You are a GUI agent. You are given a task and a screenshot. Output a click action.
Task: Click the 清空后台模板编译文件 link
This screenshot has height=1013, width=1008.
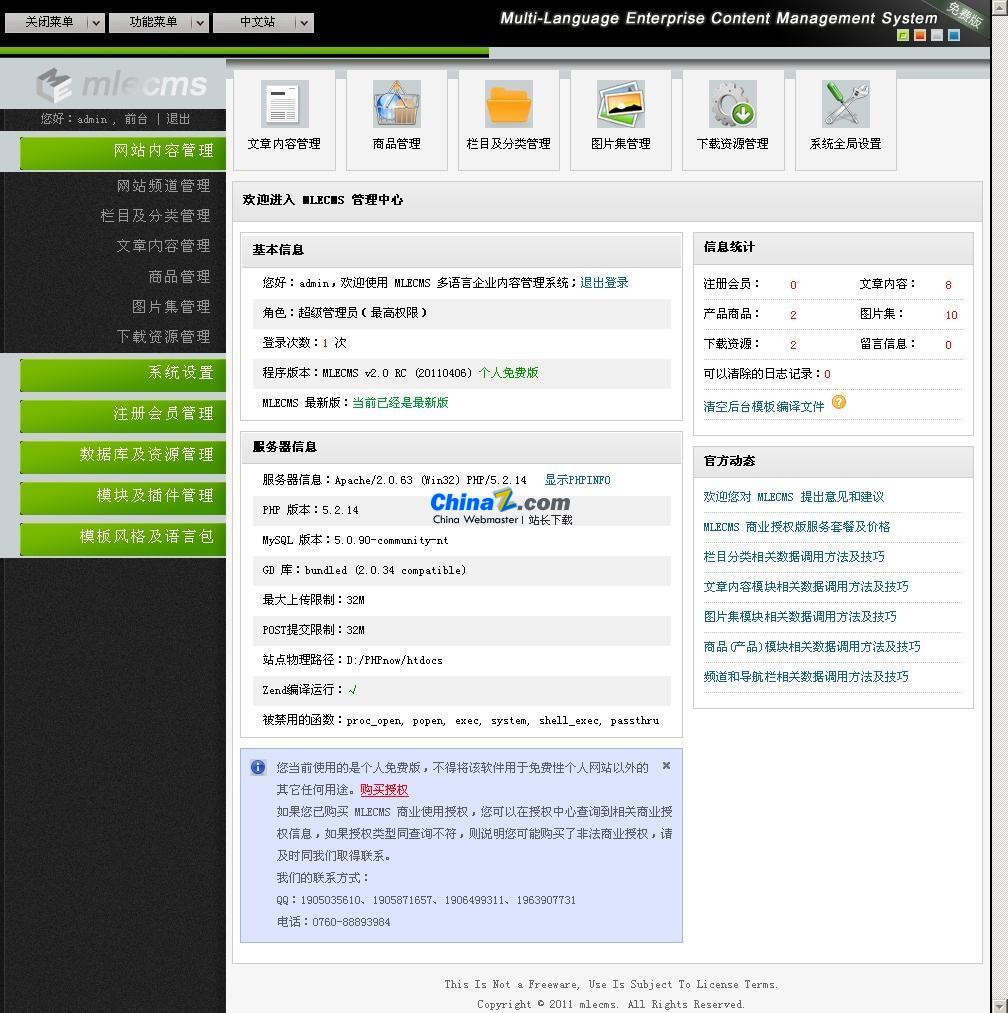click(764, 406)
